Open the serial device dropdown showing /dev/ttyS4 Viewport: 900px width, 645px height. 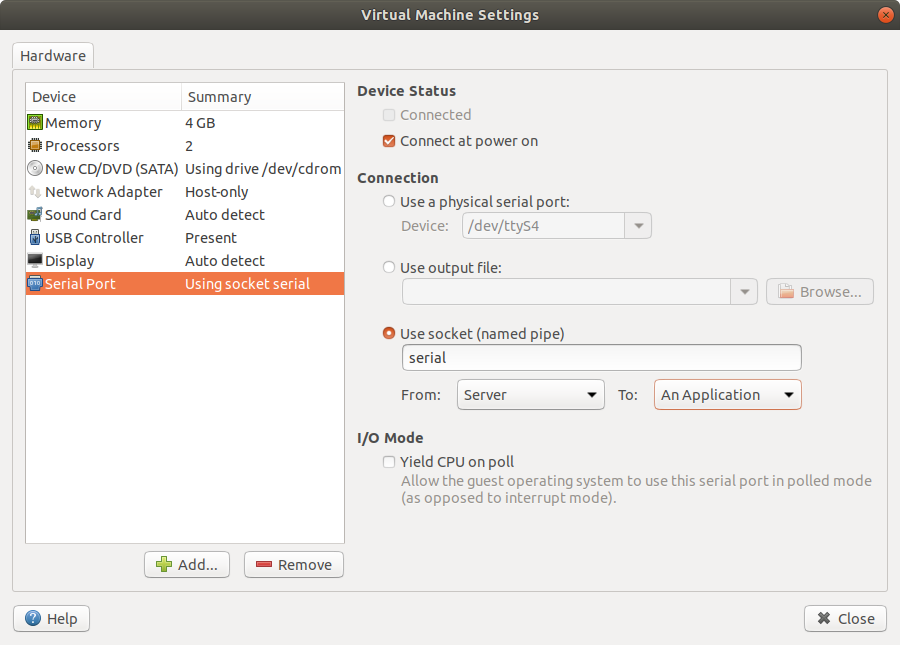click(638, 225)
